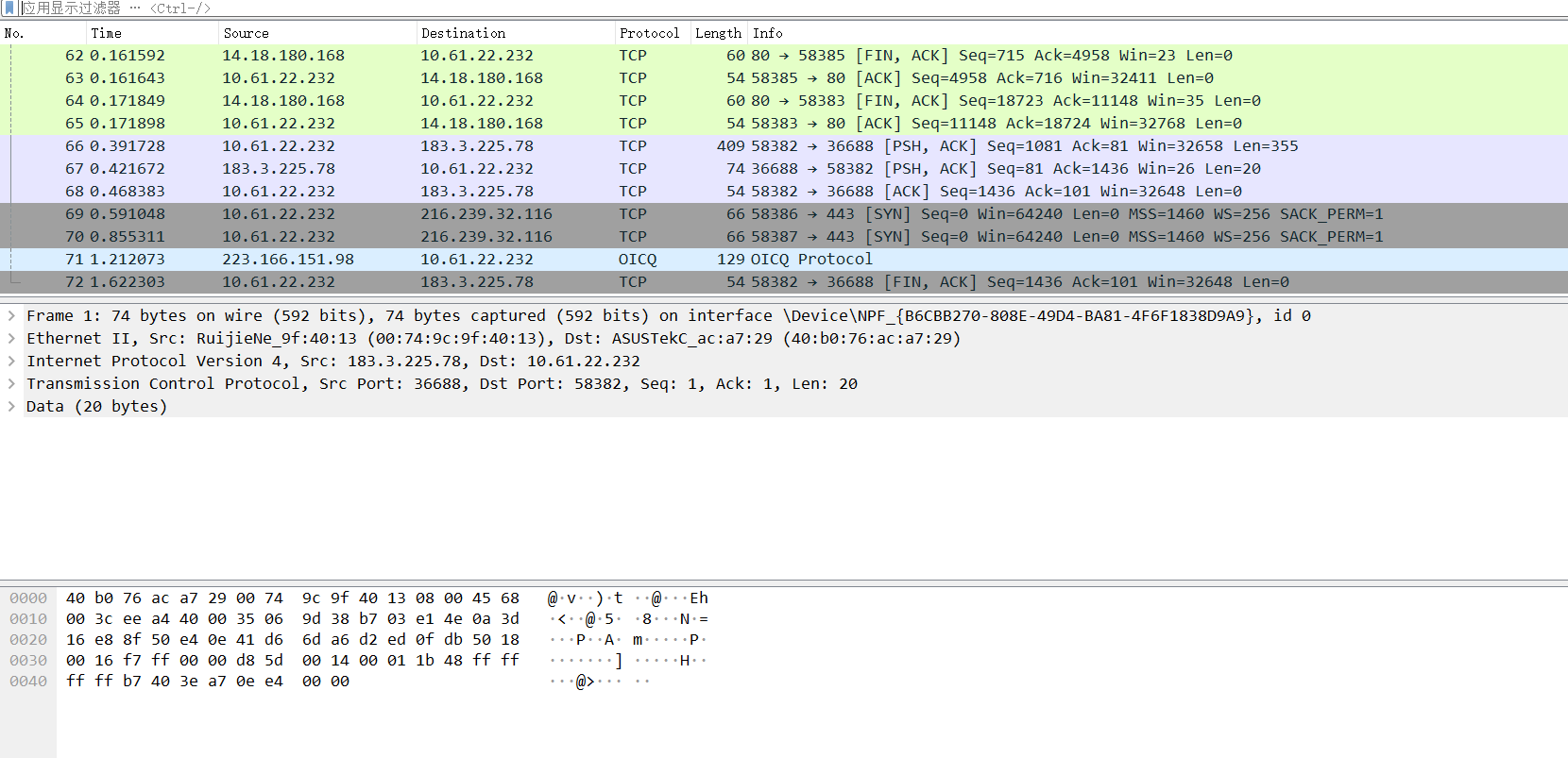This screenshot has height=758, width=1568.
Task: Select packet 72 at time 1.622303
Action: 784,282
